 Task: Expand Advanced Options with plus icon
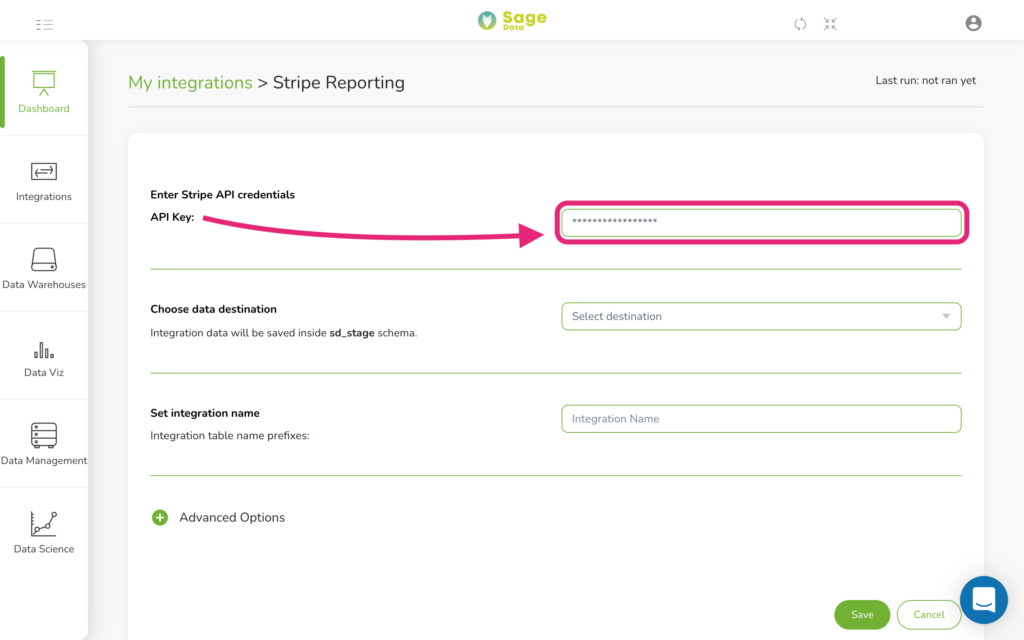(x=160, y=517)
